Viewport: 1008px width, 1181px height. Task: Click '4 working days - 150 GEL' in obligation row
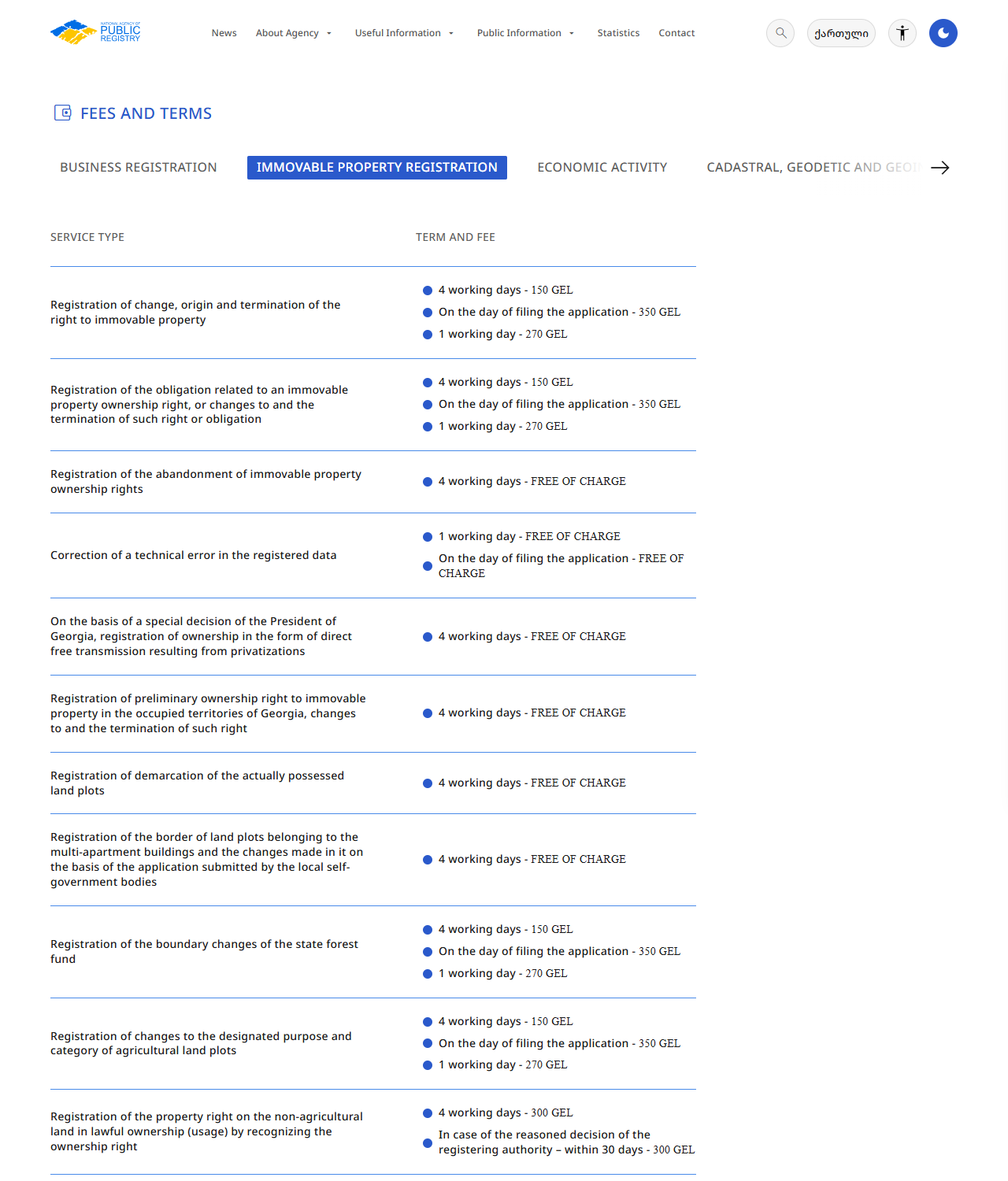tap(506, 382)
